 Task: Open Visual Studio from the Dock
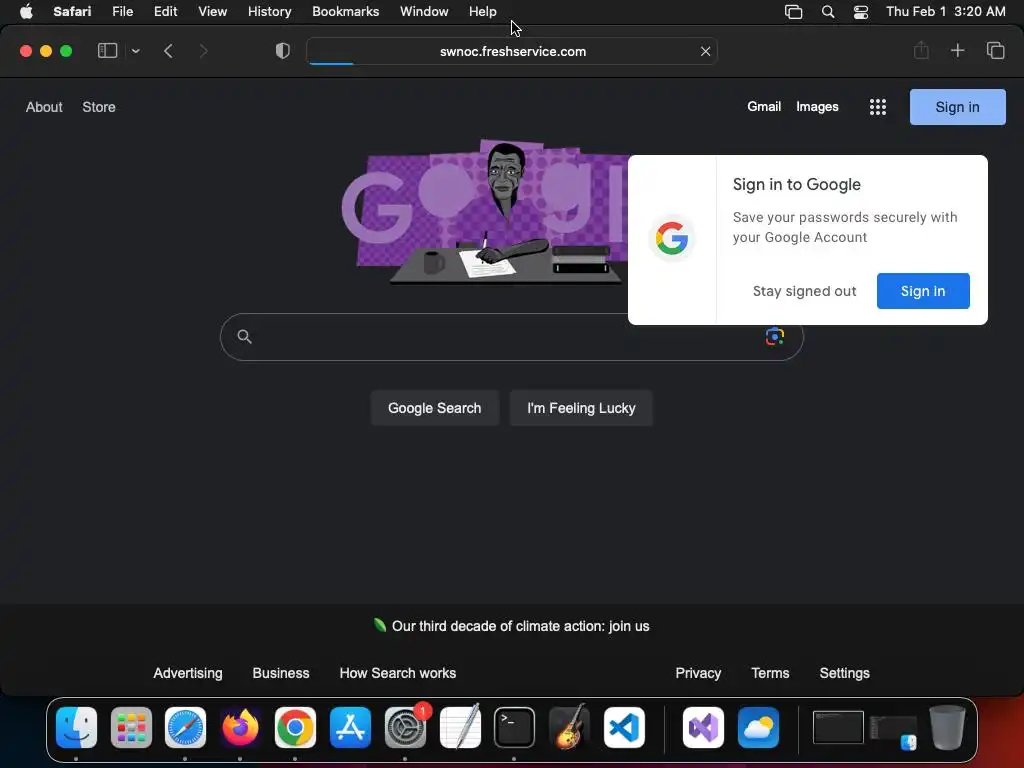pyautogui.click(x=703, y=728)
